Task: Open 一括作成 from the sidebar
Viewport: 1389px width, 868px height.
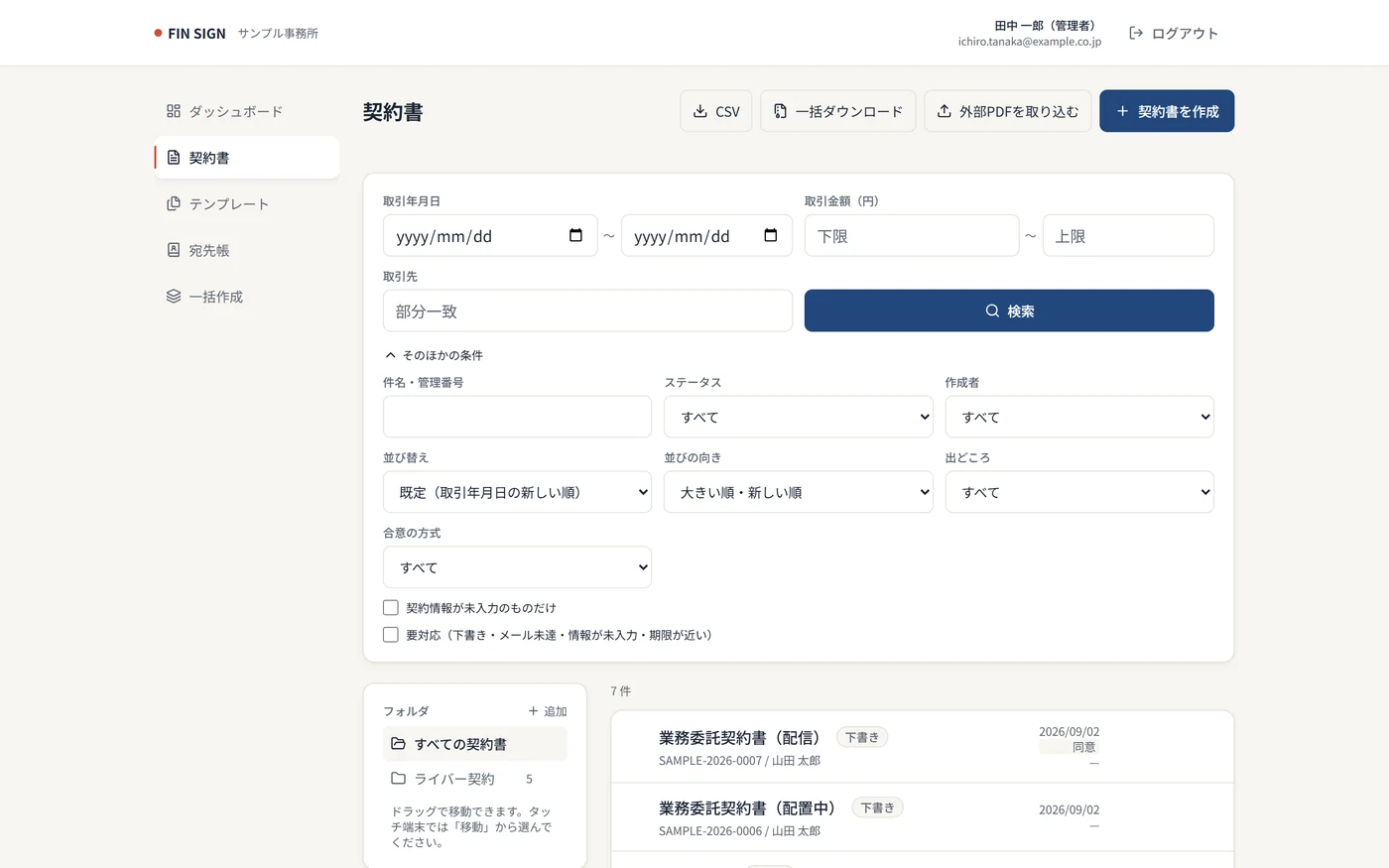Action: (x=247, y=296)
